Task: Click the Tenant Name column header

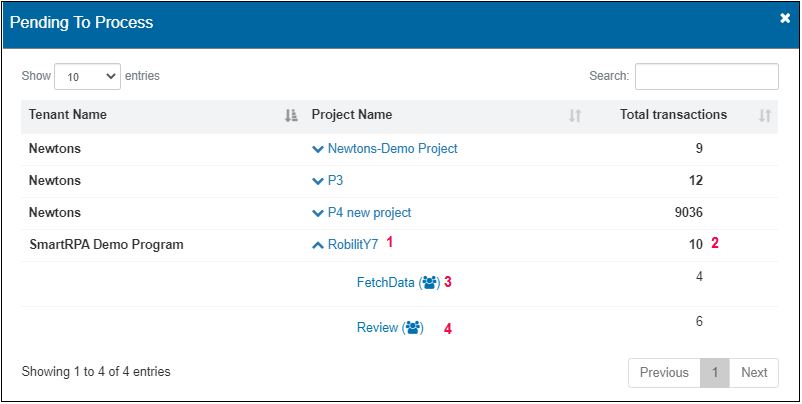Action: pyautogui.click(x=68, y=115)
